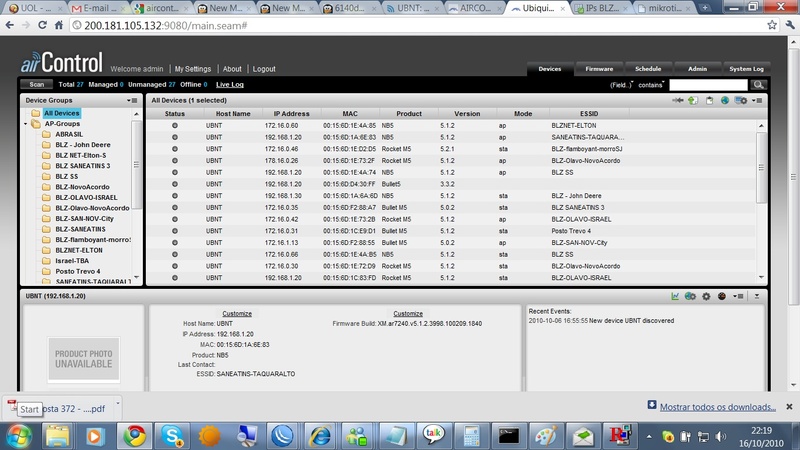Screen dimensions: 800x450
Task: Open the Live Log link
Action: [x=230, y=85]
